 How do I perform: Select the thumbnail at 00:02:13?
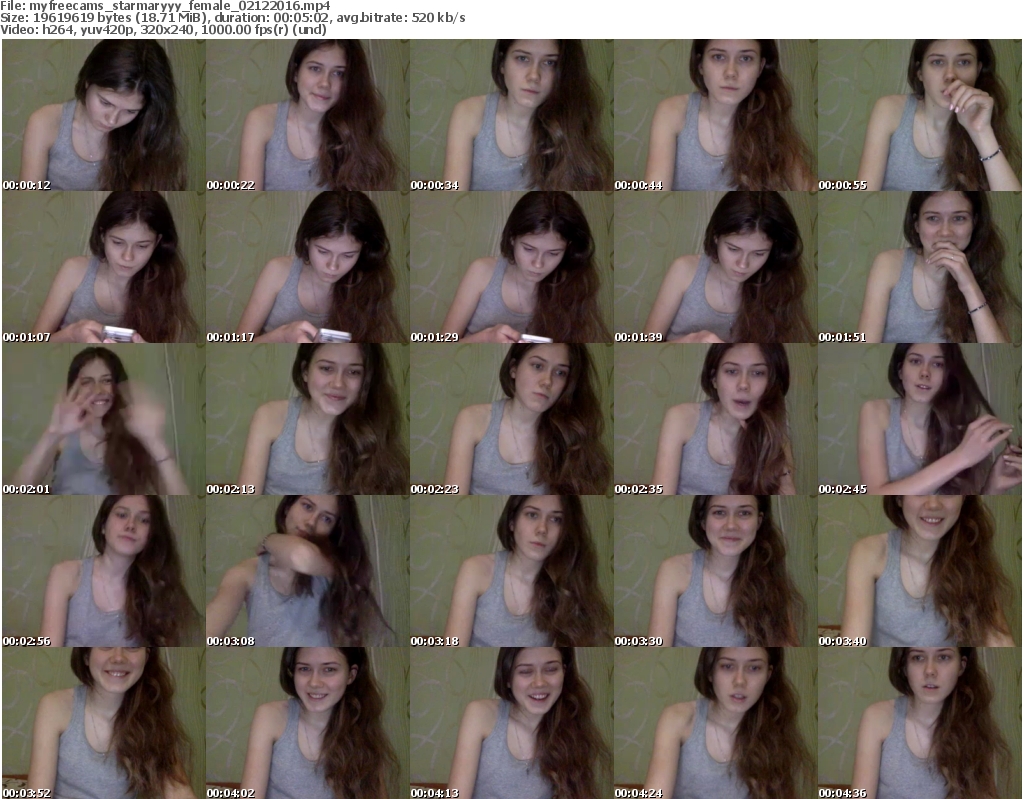[x=307, y=420]
